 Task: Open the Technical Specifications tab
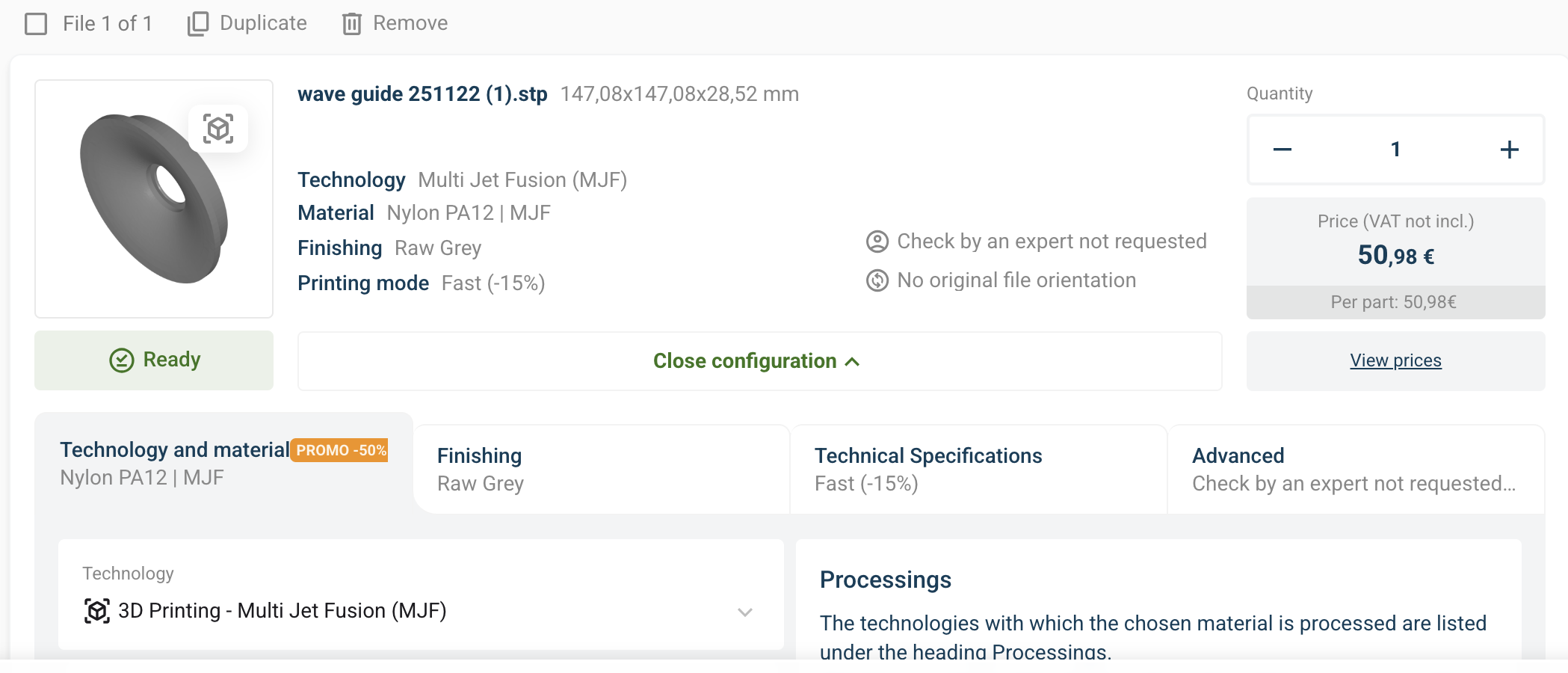click(x=978, y=470)
